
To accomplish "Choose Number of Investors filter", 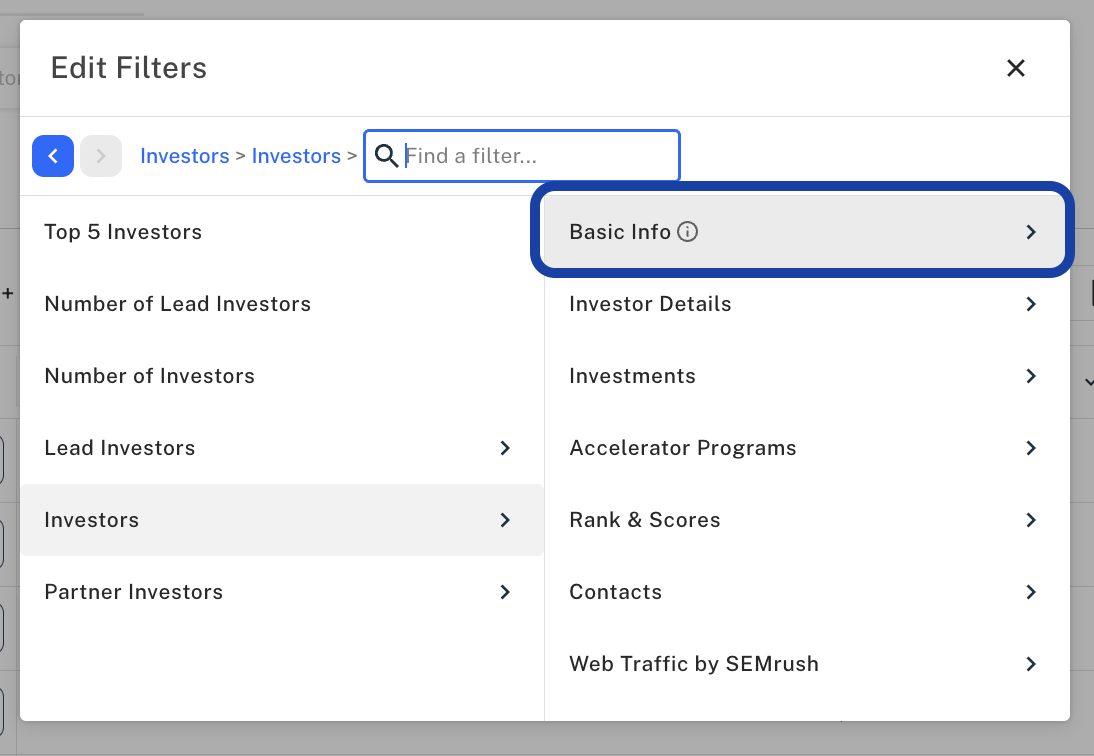I will pos(150,376).
